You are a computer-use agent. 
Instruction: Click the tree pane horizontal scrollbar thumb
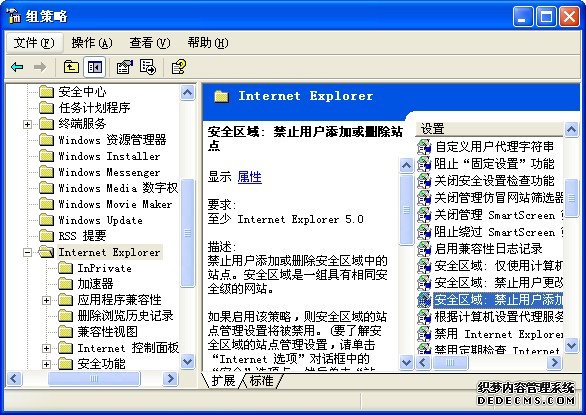tap(94, 378)
